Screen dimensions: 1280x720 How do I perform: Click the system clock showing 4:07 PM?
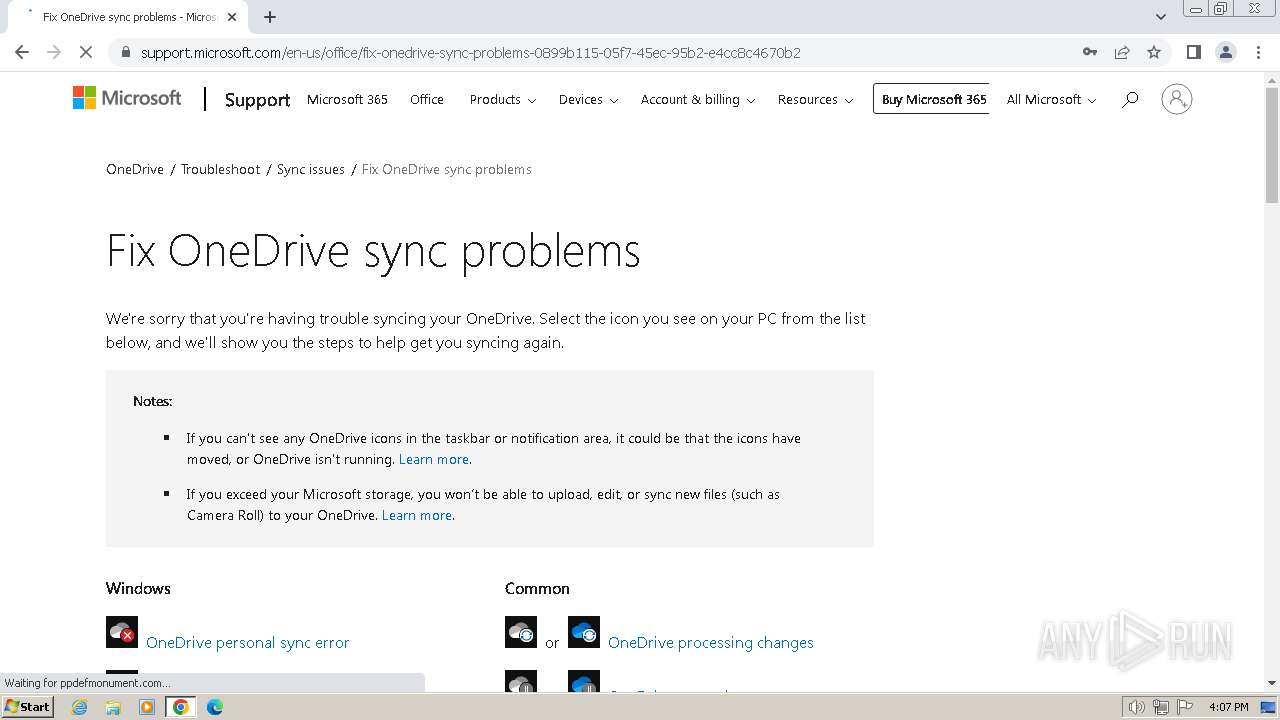tap(1228, 707)
